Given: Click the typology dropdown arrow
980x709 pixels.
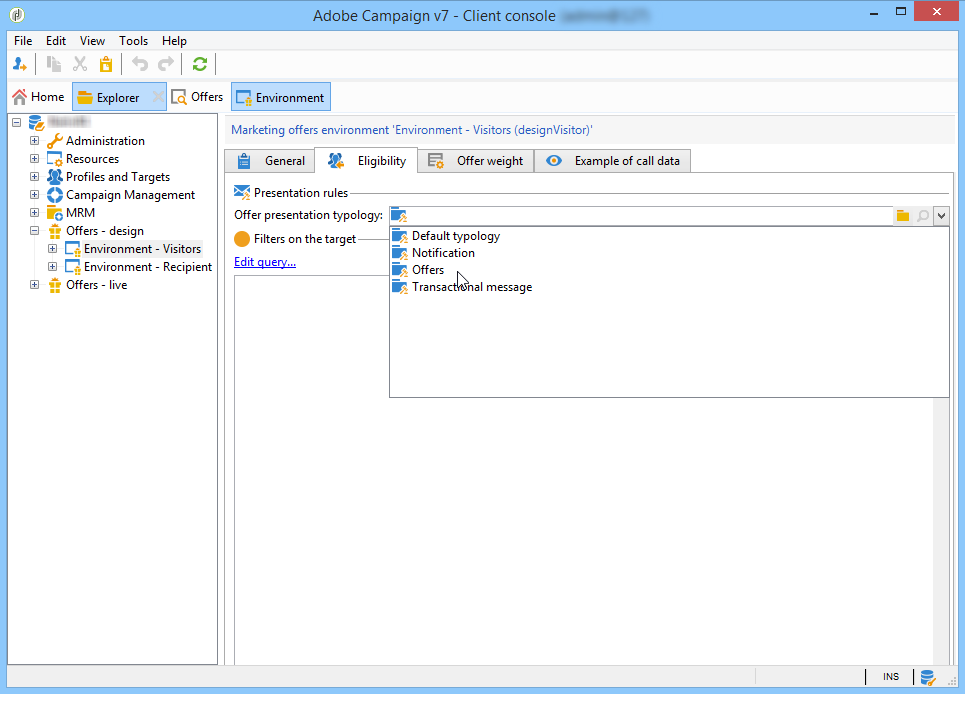Looking at the screenshot, I should coord(941,216).
